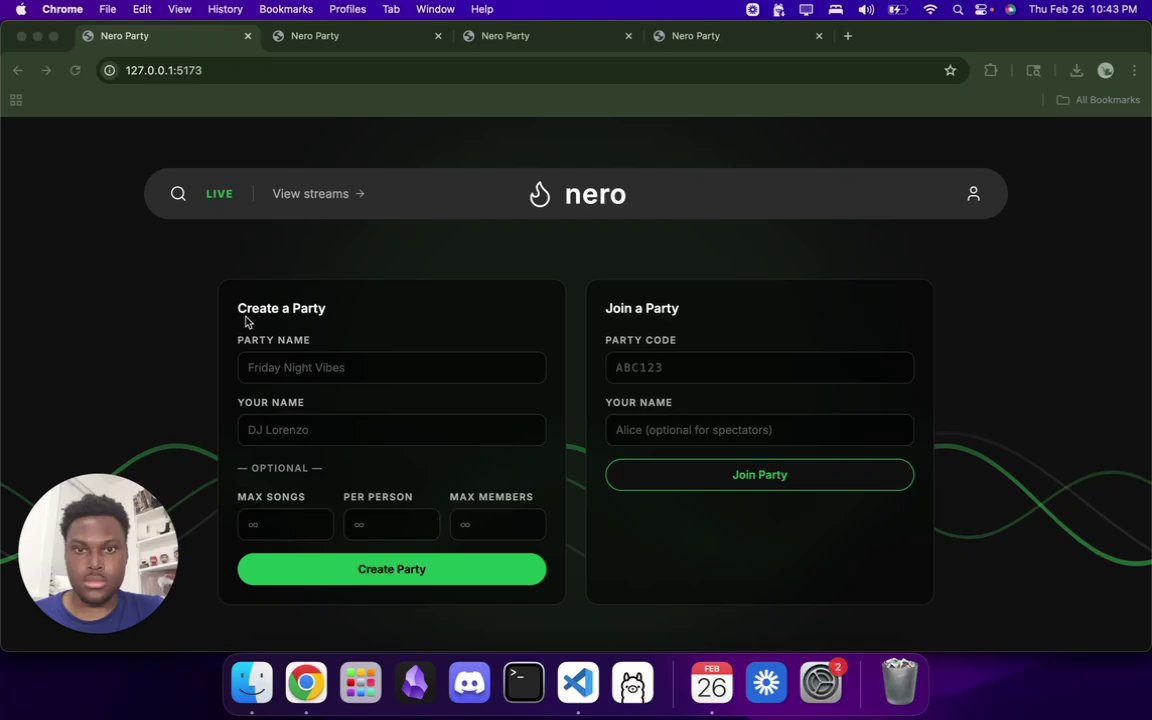Open the Chrome extensions puzzle icon

tap(990, 71)
